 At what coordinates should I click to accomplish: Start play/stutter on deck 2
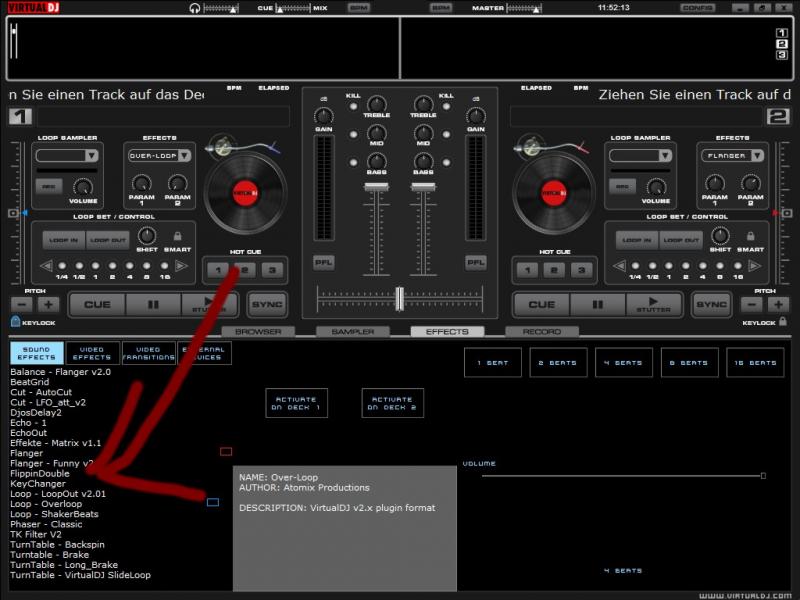654,305
